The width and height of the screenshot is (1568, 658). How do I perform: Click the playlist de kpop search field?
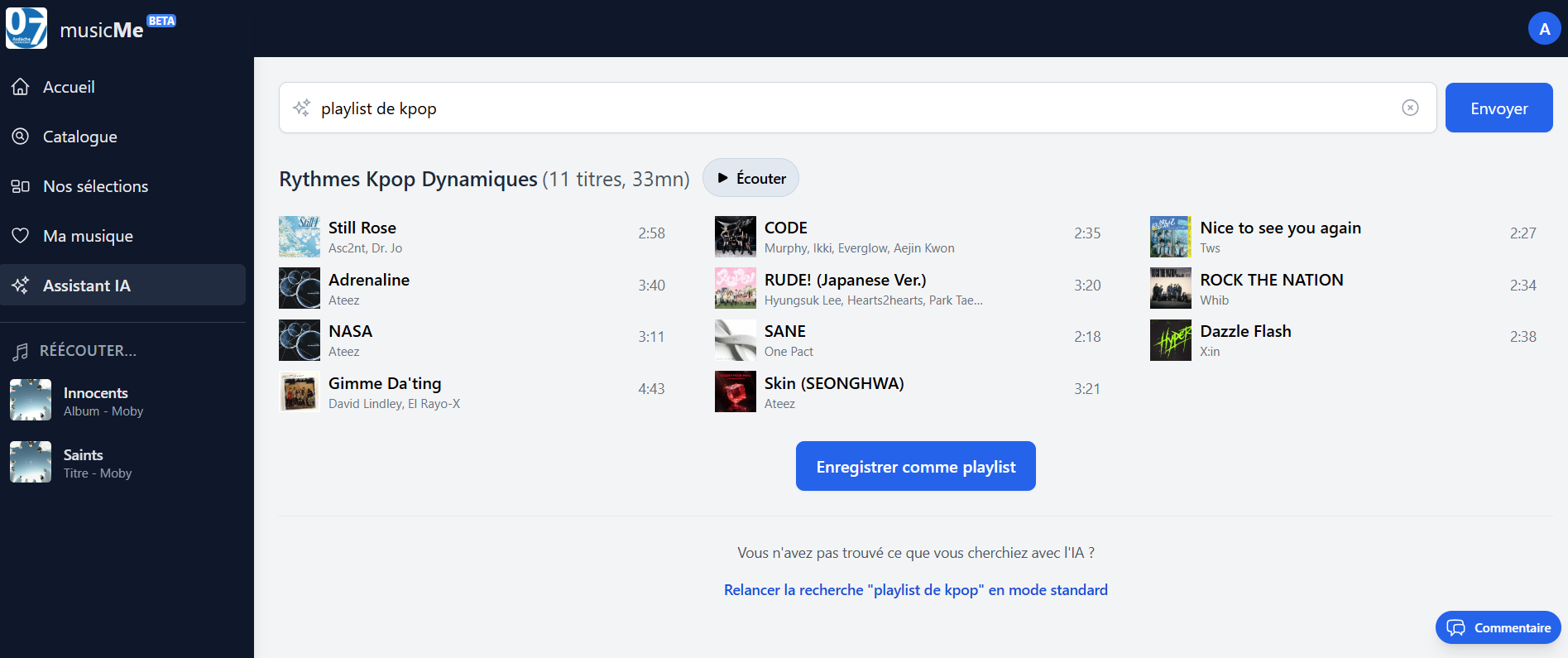click(857, 108)
